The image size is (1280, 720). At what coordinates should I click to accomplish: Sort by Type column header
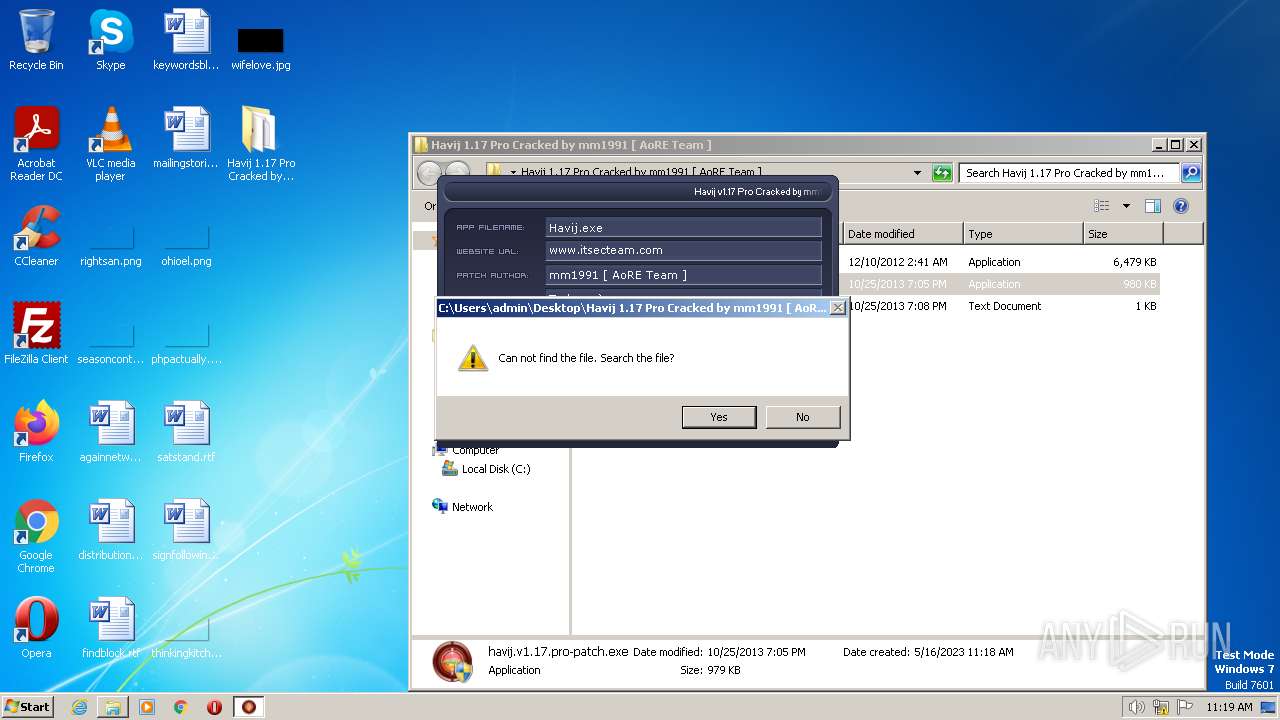pos(1023,234)
